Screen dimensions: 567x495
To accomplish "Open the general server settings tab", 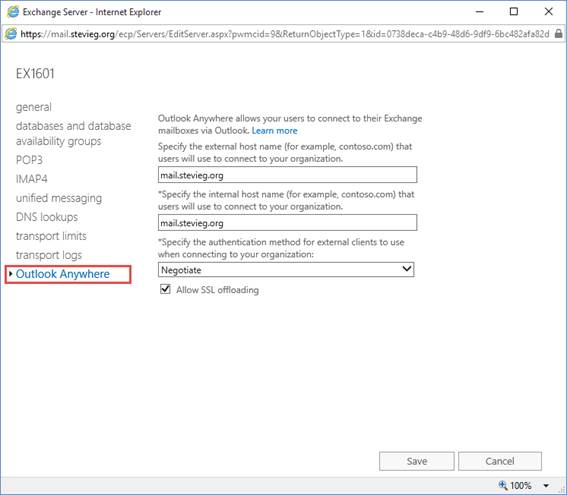I will coord(34,107).
